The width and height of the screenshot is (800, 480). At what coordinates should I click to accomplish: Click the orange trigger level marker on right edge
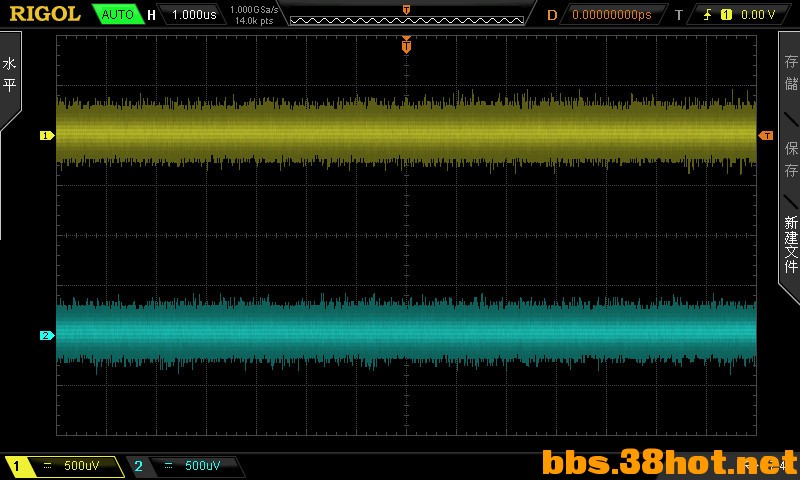click(x=766, y=136)
